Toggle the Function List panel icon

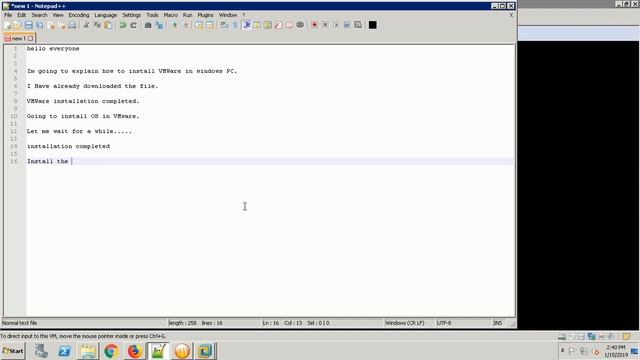278,25
